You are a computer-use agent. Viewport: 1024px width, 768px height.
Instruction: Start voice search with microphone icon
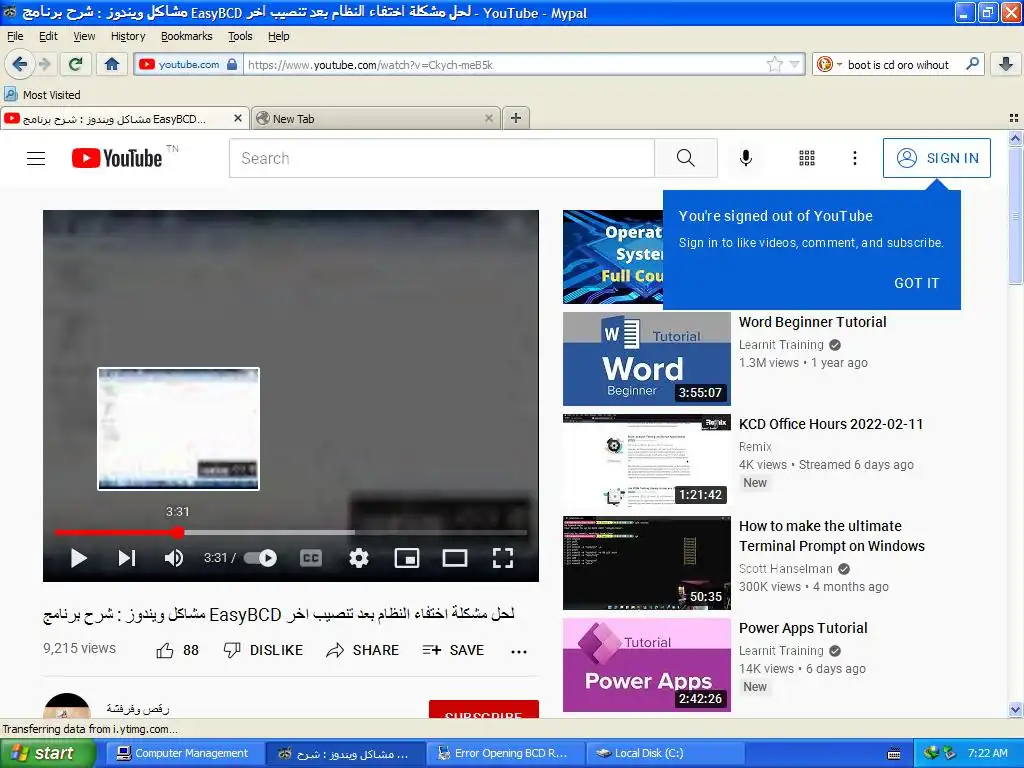746,158
